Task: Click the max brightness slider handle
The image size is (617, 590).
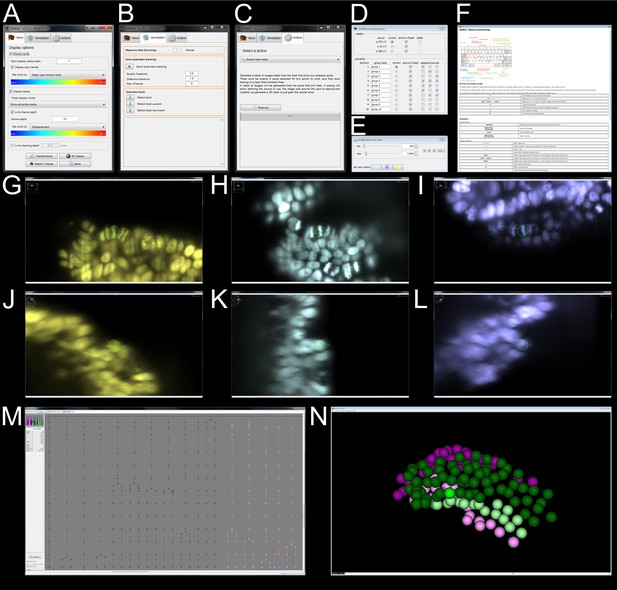Action: click(366, 154)
